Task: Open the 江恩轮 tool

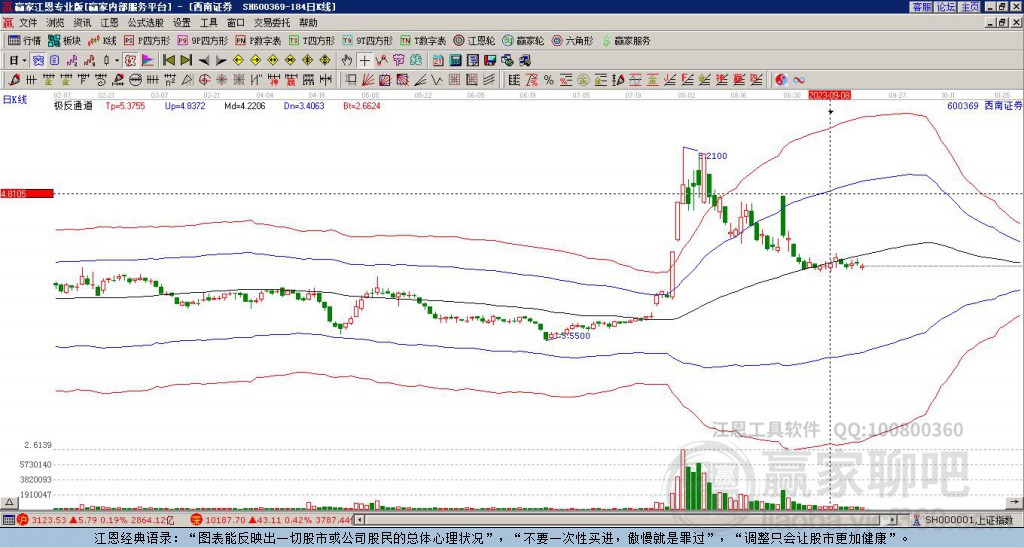Action: pos(474,40)
